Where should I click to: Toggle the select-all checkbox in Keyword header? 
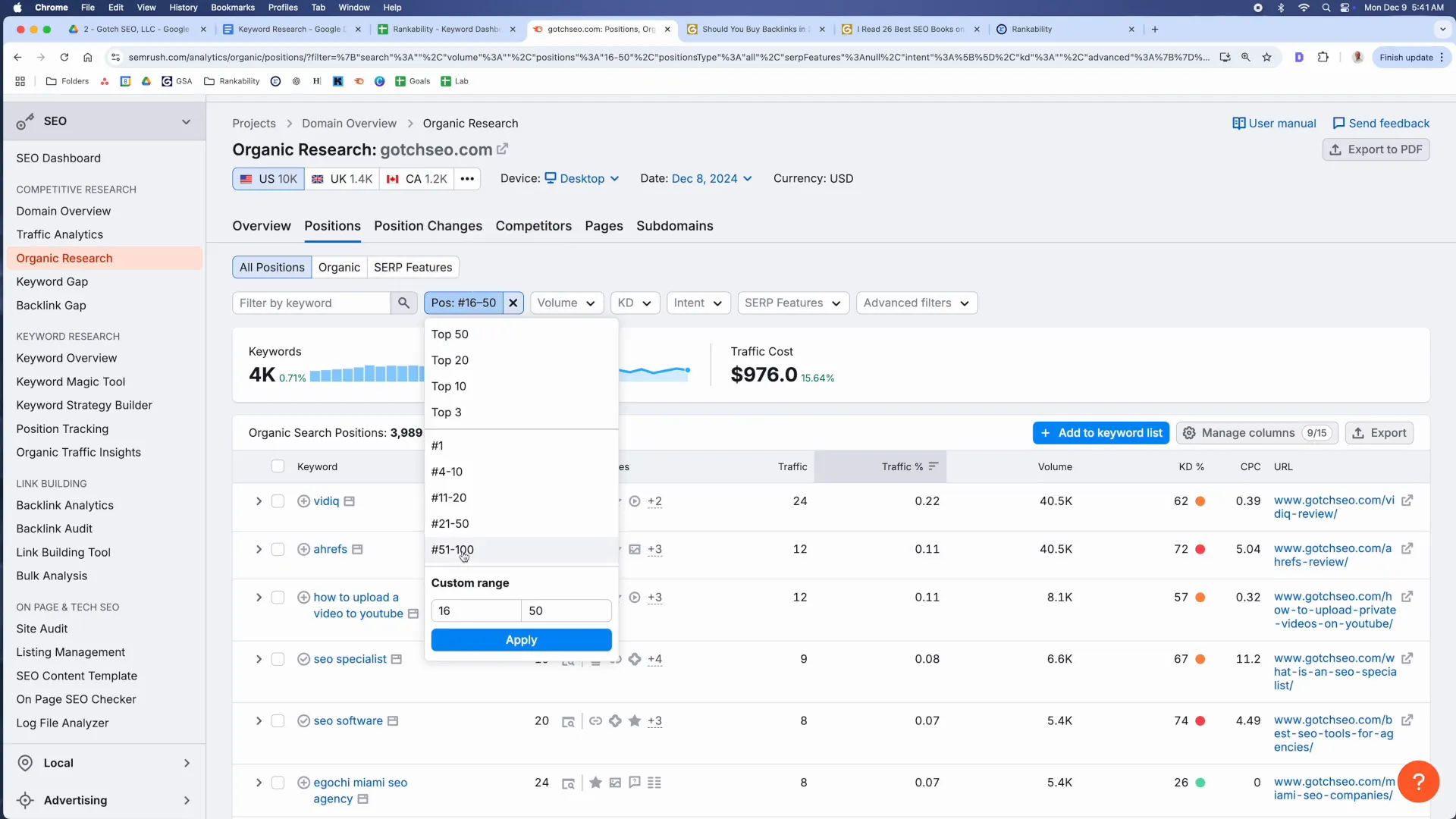[278, 466]
